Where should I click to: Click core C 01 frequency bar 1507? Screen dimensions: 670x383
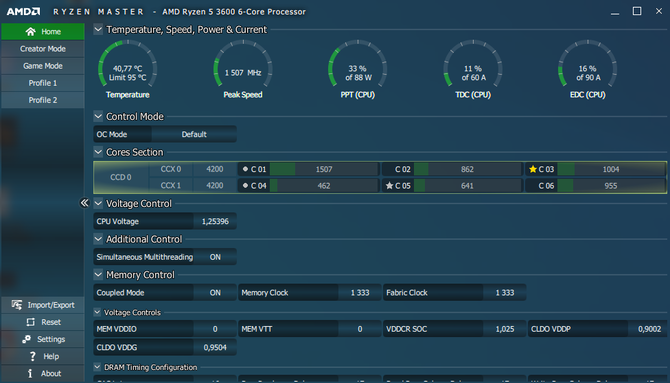tap(324, 169)
